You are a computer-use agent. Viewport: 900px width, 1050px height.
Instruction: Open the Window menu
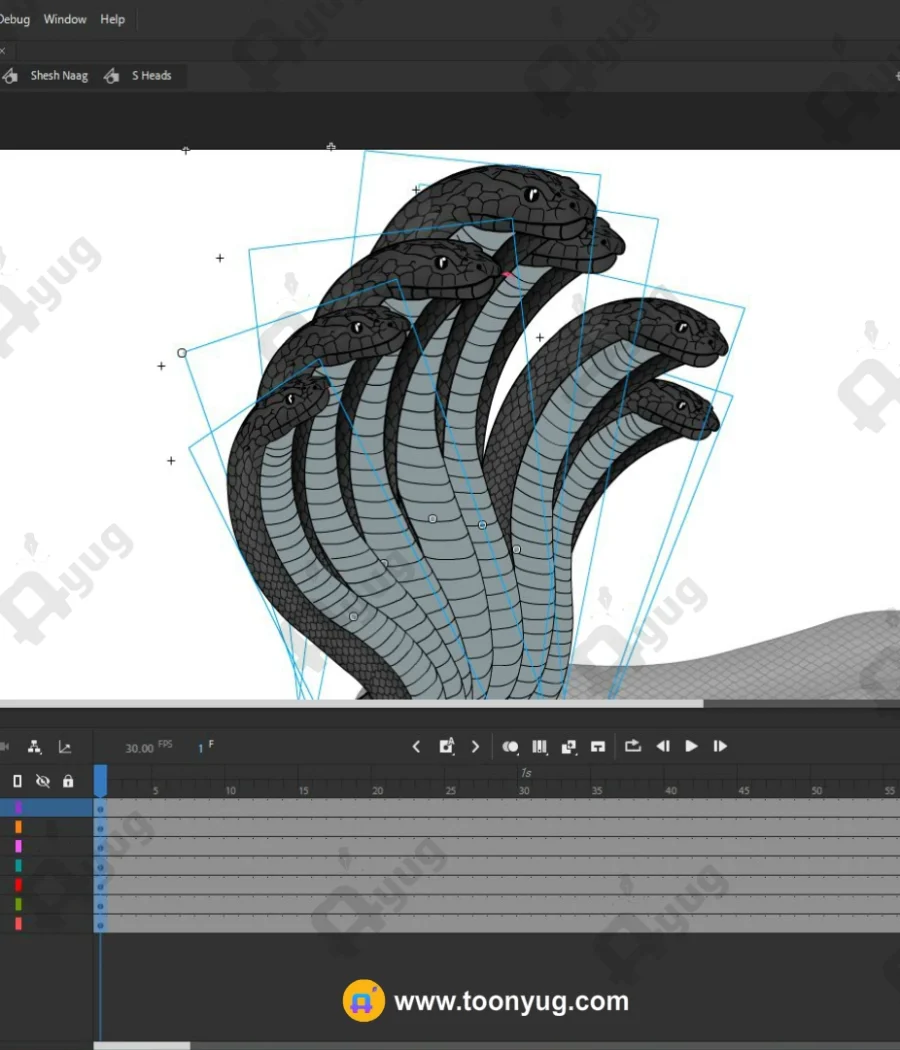(65, 19)
